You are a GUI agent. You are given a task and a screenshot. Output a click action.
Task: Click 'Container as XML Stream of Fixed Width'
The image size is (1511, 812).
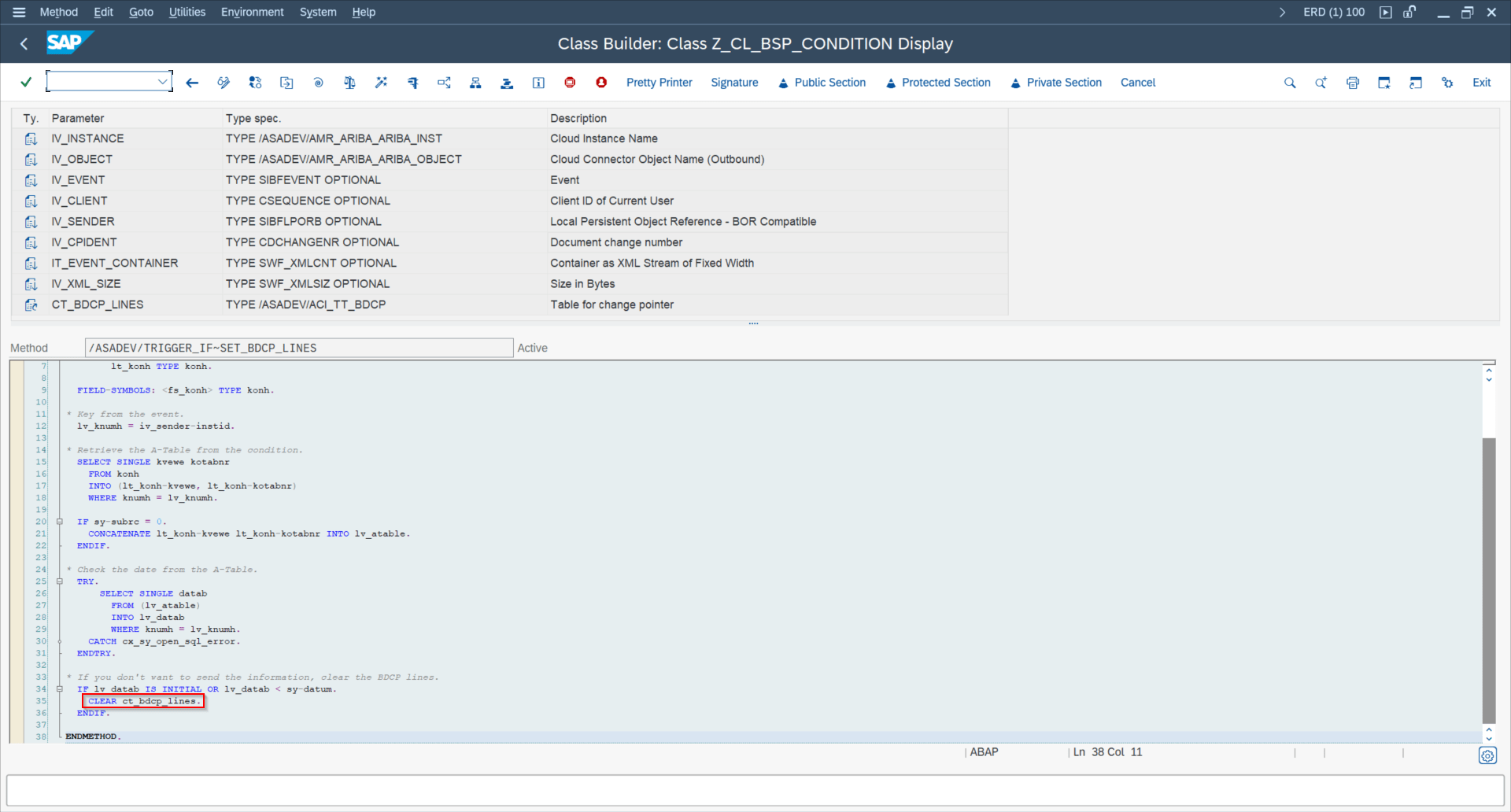652,263
